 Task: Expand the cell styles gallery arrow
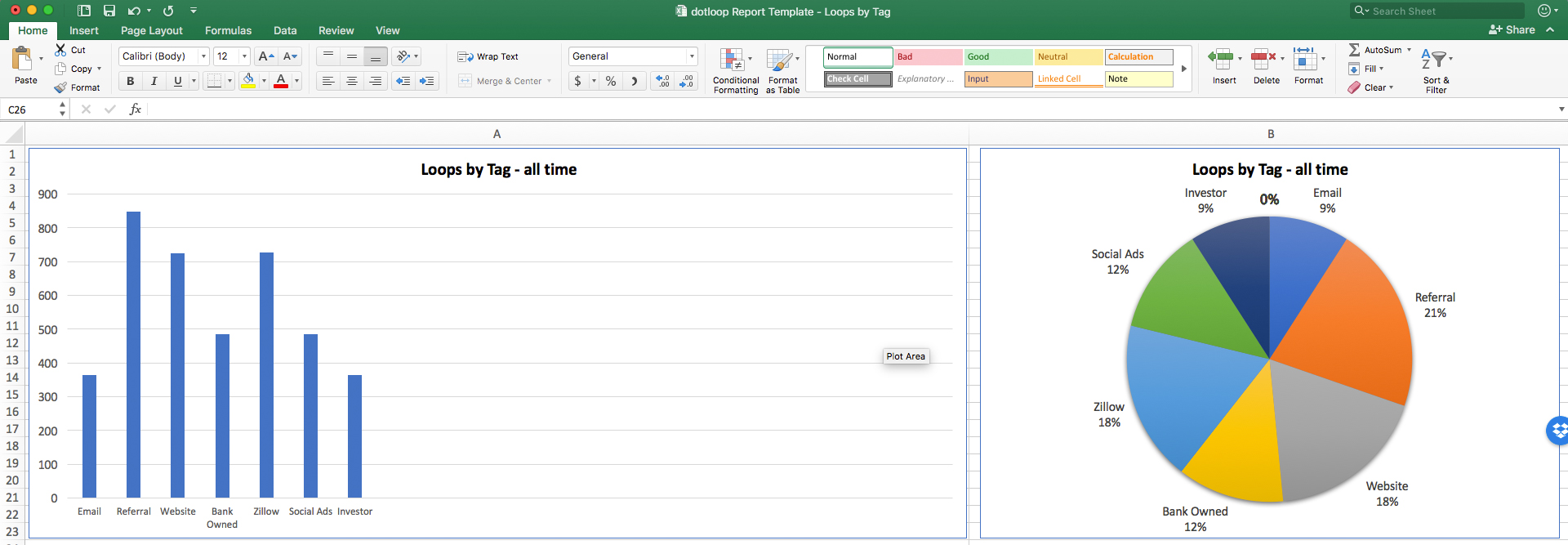coord(1184,69)
